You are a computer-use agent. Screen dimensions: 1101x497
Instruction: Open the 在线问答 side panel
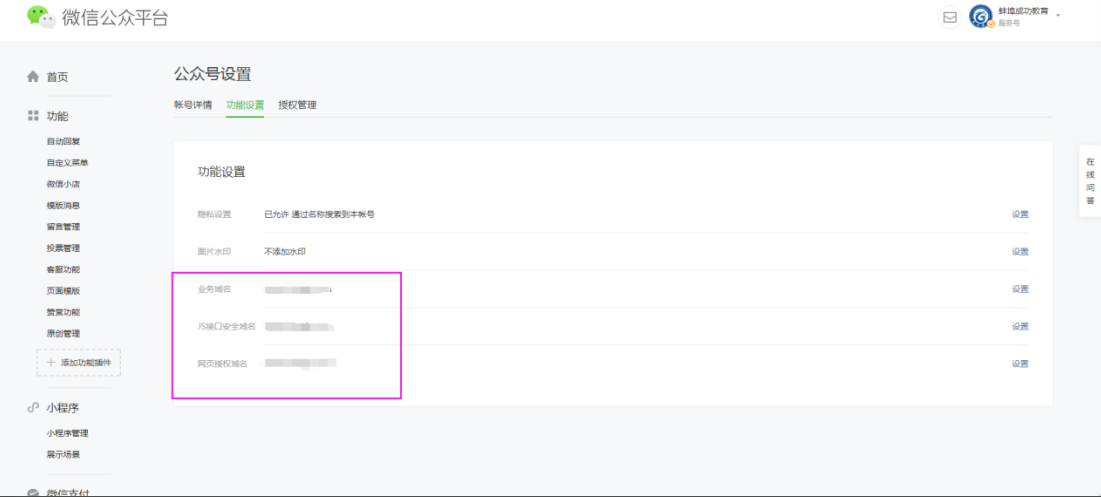1090,181
